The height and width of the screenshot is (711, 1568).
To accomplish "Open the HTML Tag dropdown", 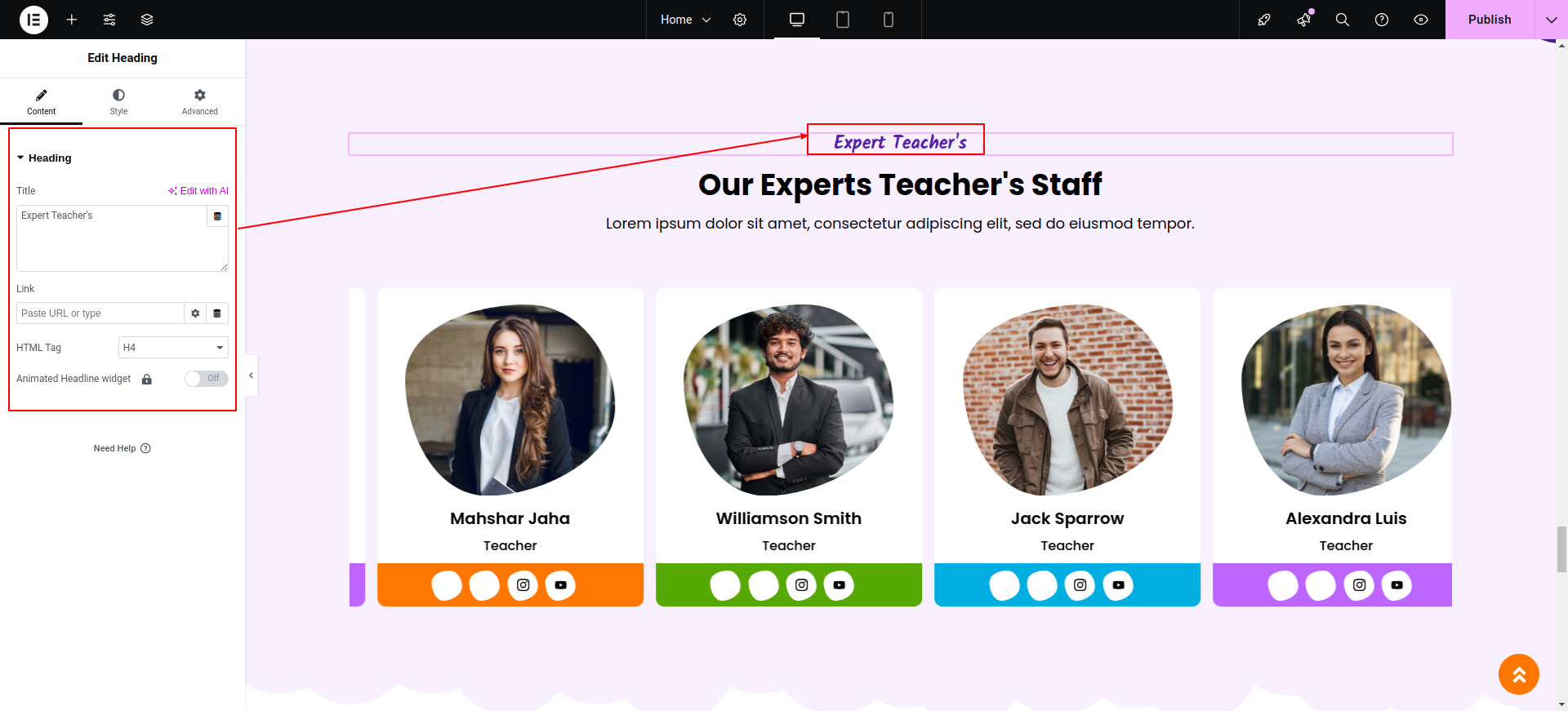I will tap(173, 348).
